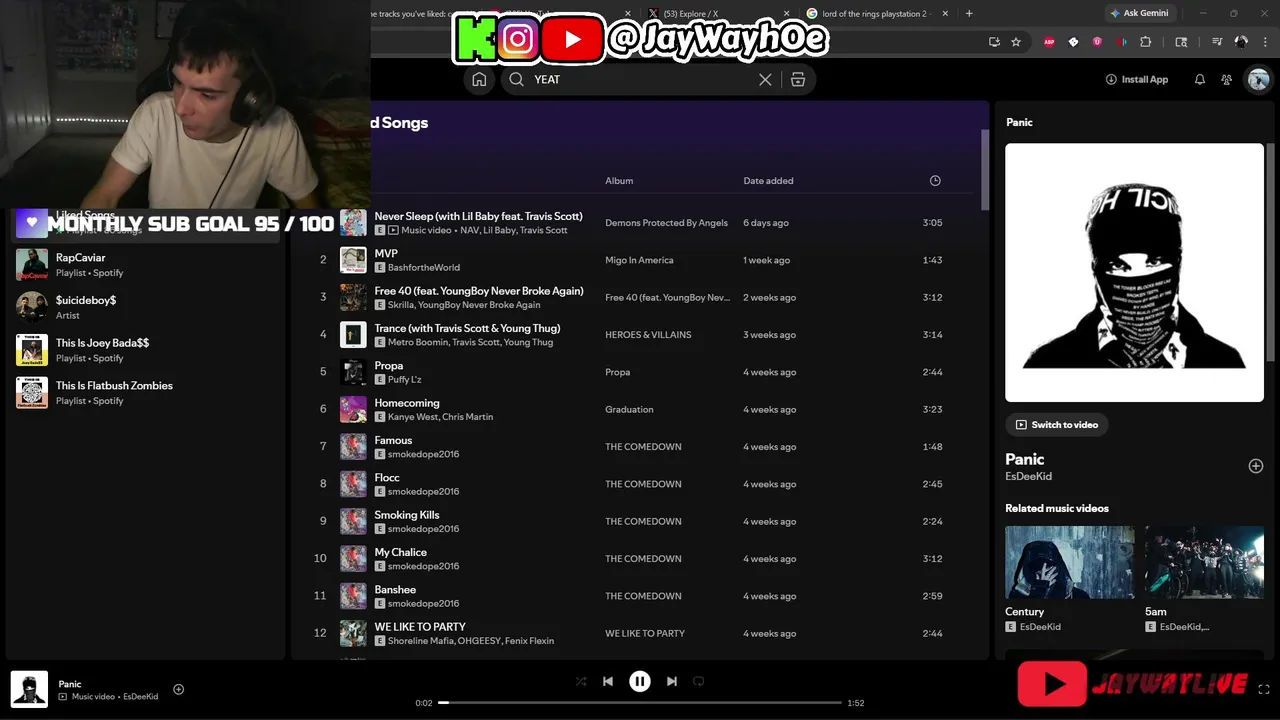Skip to the next track
1280x720 pixels.
coord(672,681)
